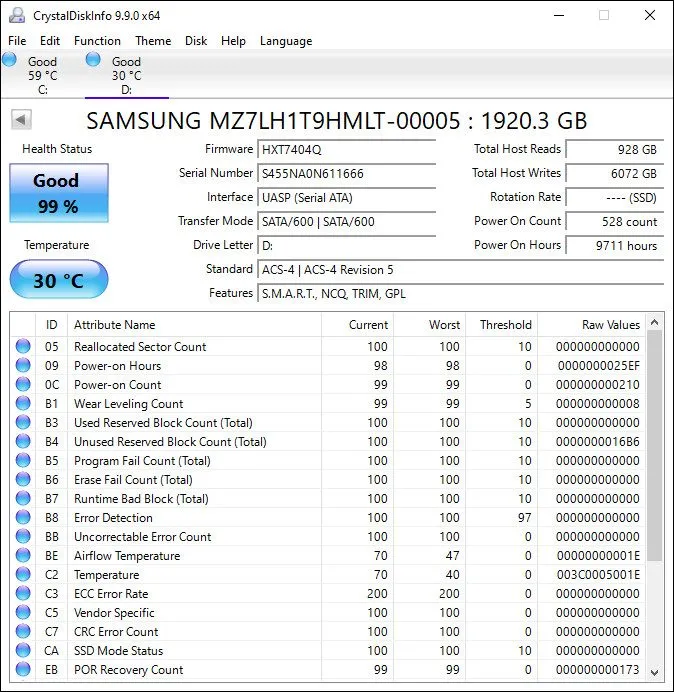Click the Power On Hours value 9711 hours
674x692 pixels.
pyautogui.click(x=614, y=245)
